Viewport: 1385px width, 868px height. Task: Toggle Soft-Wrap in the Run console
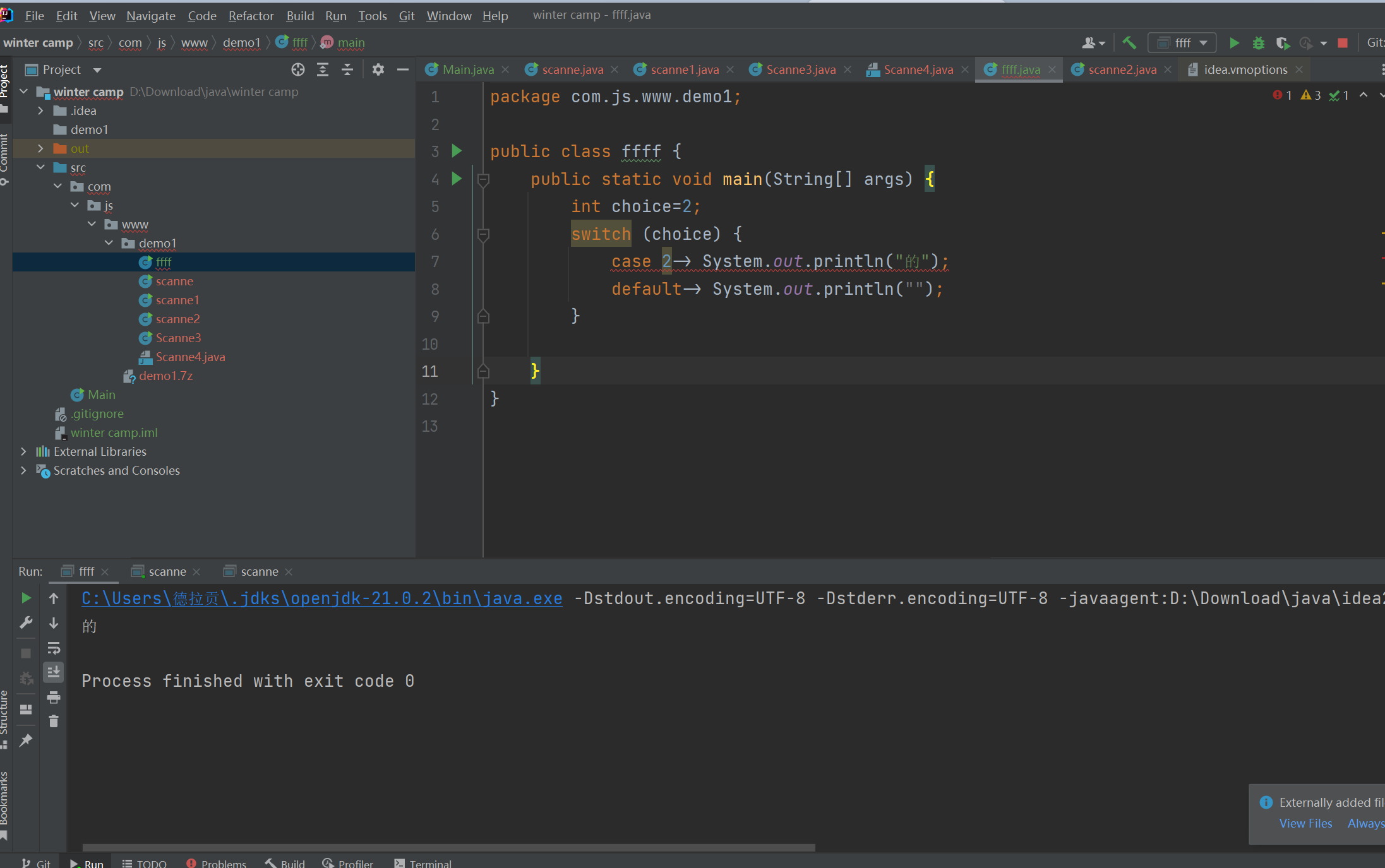click(54, 648)
